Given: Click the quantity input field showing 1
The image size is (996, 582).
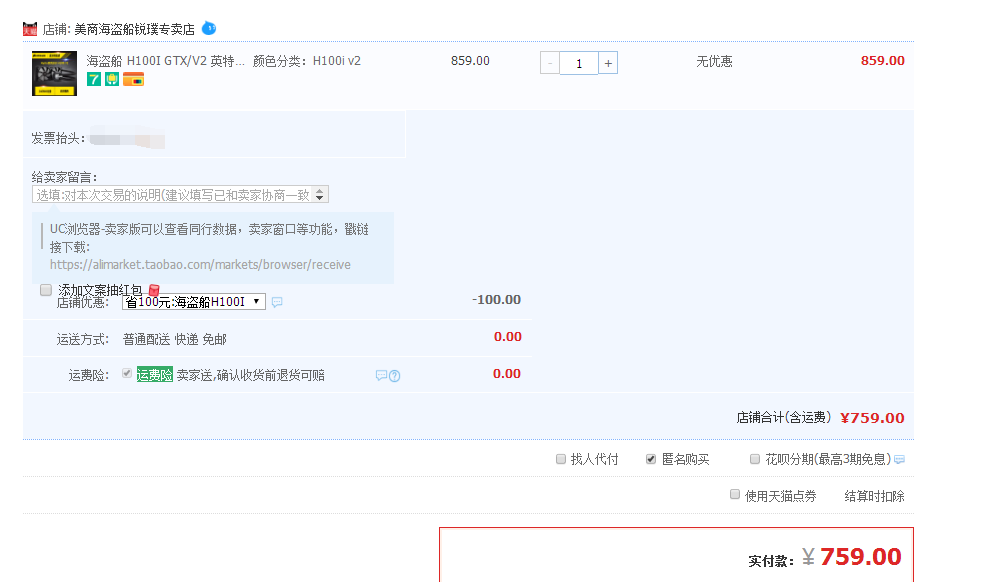Looking at the screenshot, I should pos(579,63).
